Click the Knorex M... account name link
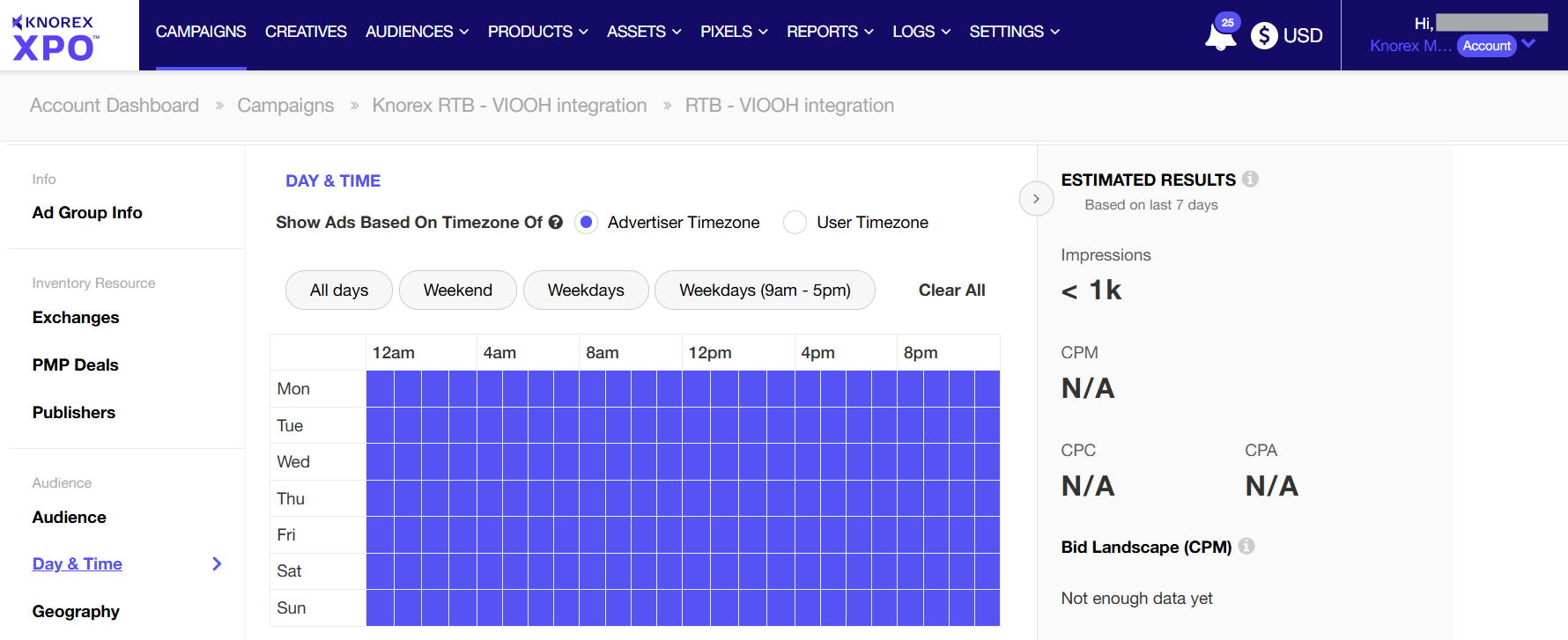Screen dimensions: 1568x640 (x=1410, y=46)
